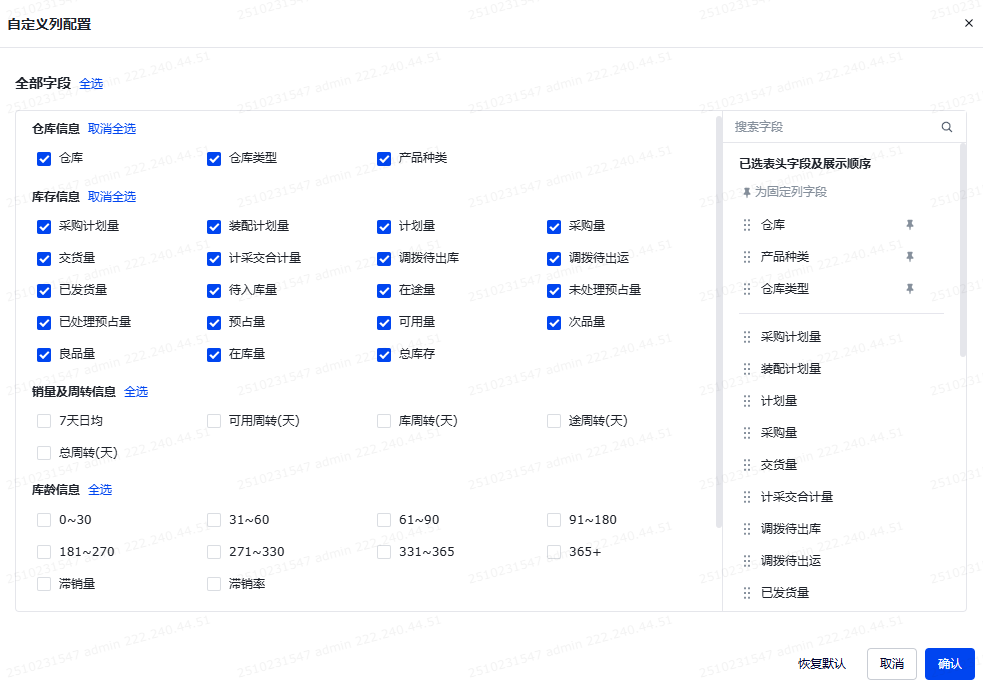
Task: Click 全选 for 库龄信息
Action: coord(100,490)
